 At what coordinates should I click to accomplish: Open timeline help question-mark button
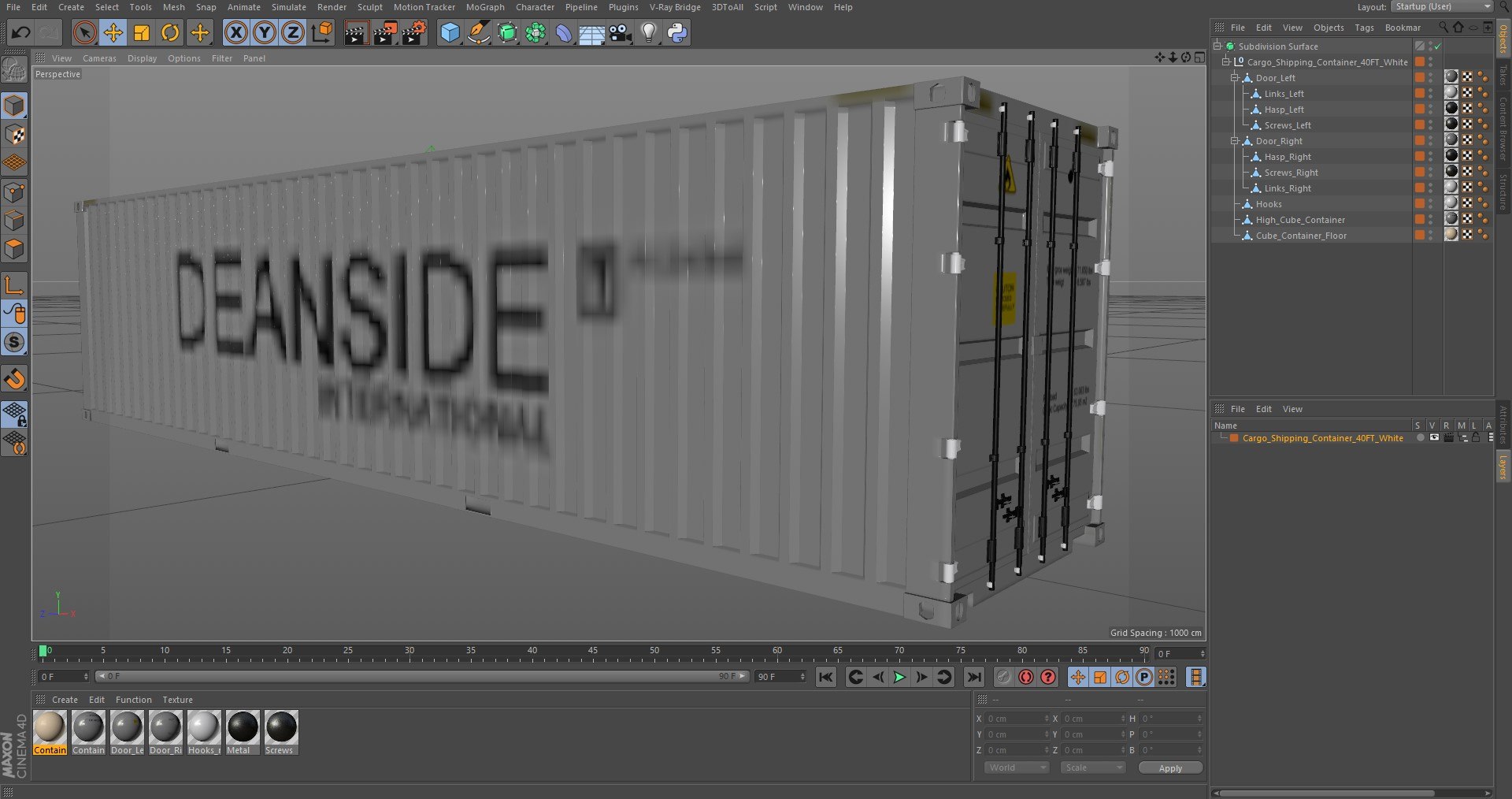pyautogui.click(x=1047, y=677)
